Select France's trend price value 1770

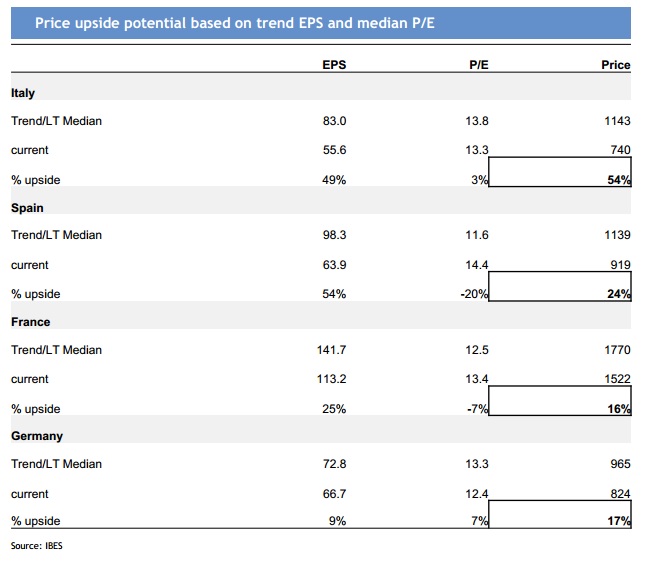[617, 350]
